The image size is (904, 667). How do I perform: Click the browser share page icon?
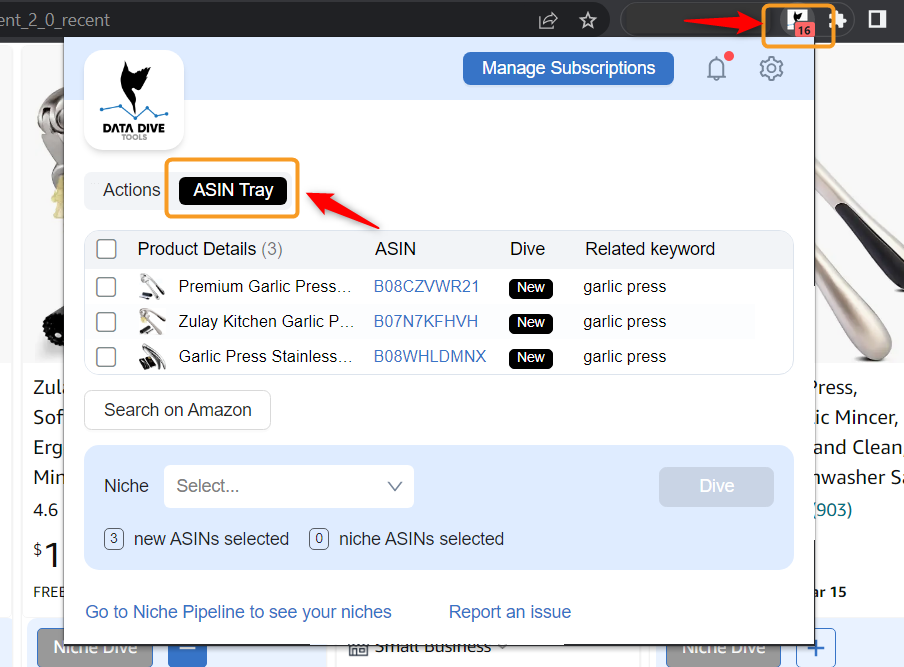point(548,20)
